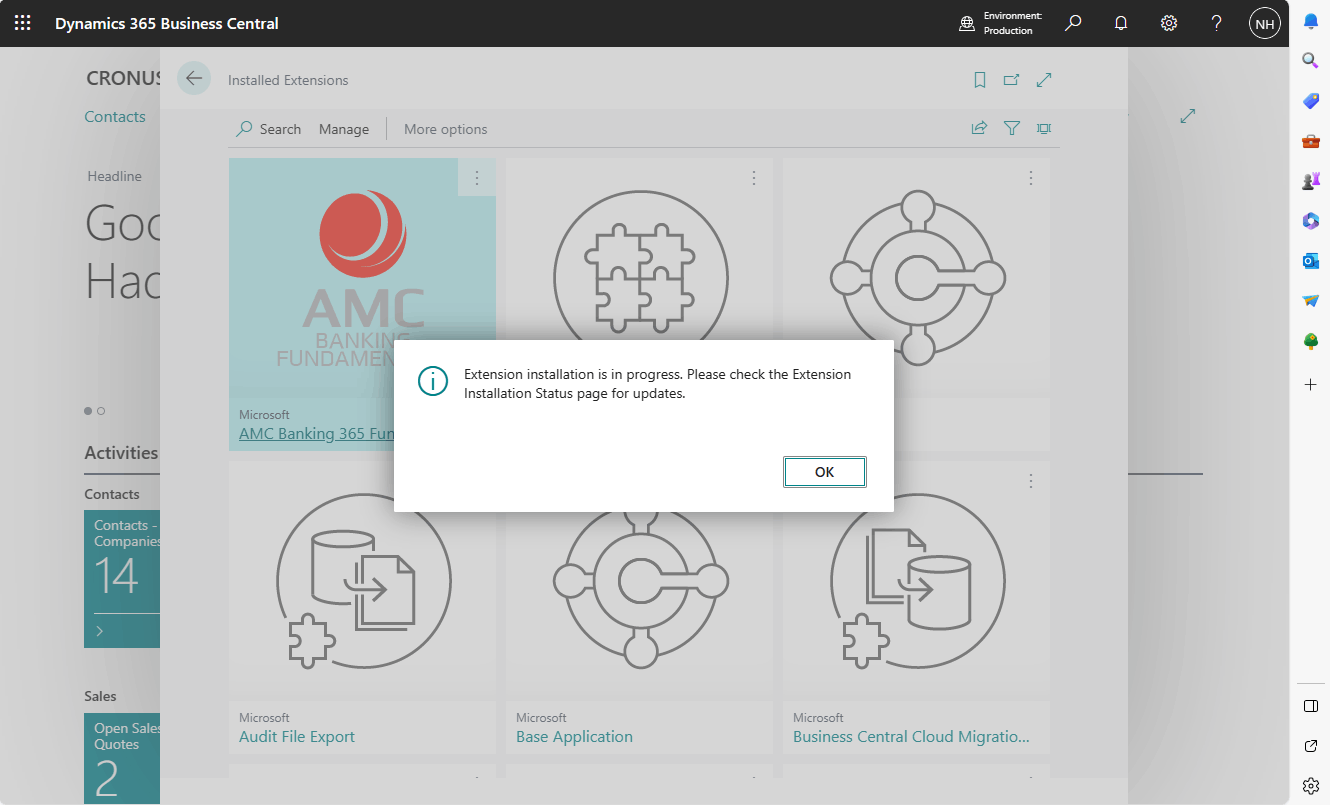Select the second headline dot
The width and height of the screenshot is (1330, 805).
pyautogui.click(x=101, y=411)
